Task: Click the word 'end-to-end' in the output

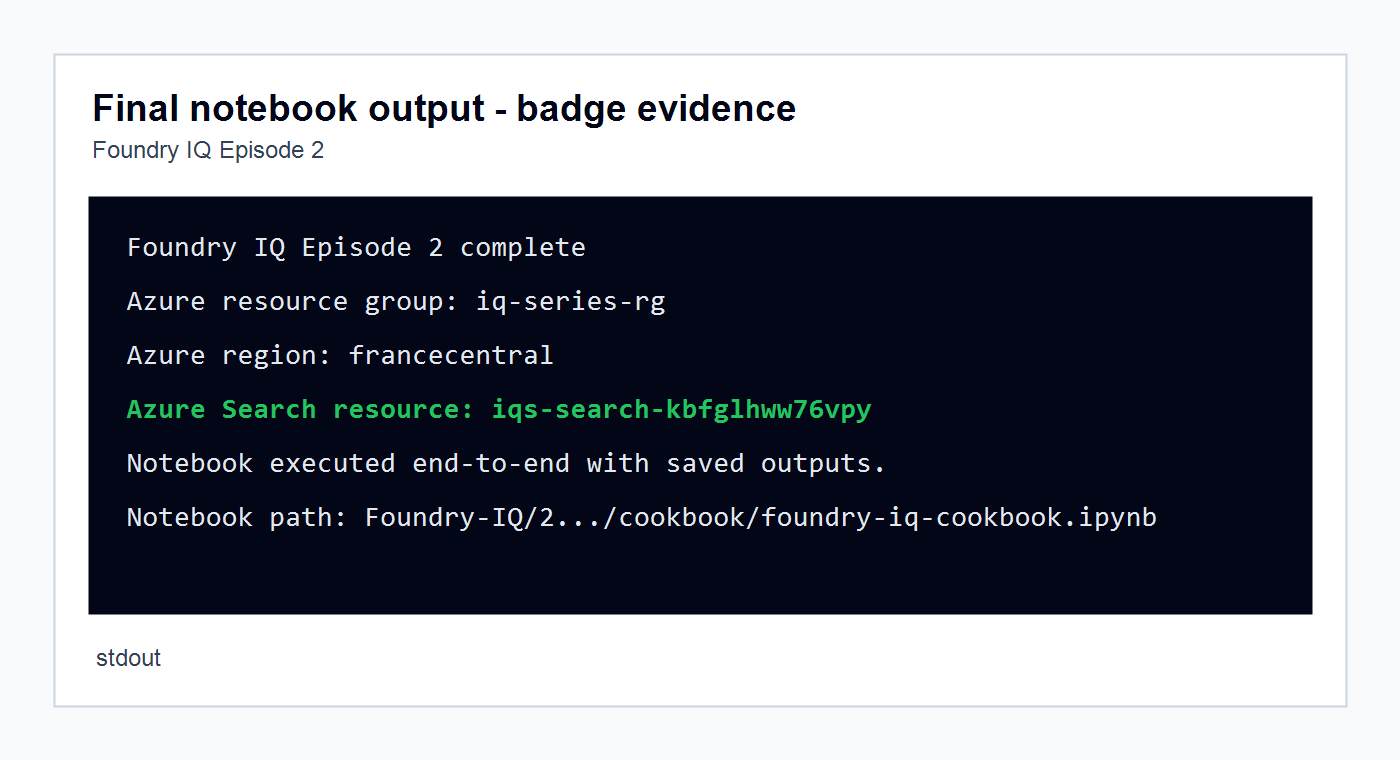Action: pyautogui.click(x=491, y=463)
